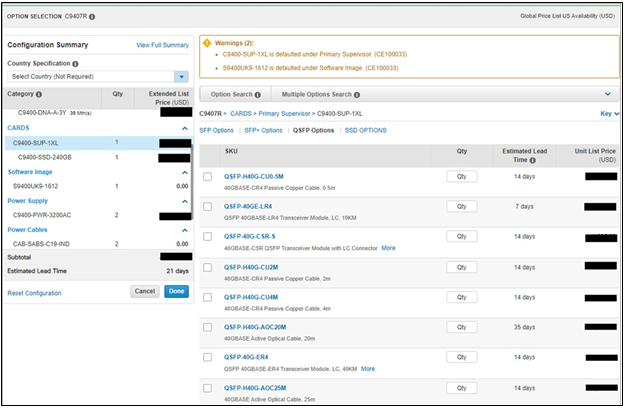Click Multiple Options Search info icon
The height and width of the screenshot is (408, 624).
[x=357, y=95]
